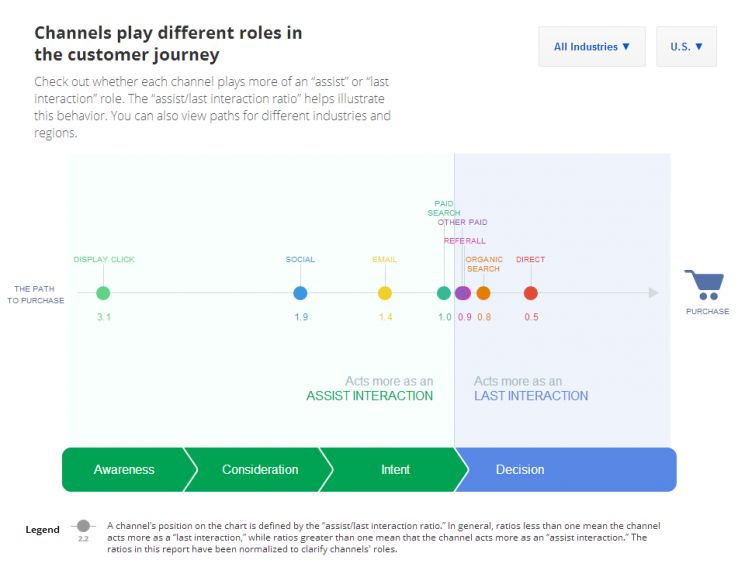Image resolution: width=738 pixels, height=567 pixels.
Task: Click the gray legend sample dot
Action: pyautogui.click(x=84, y=526)
